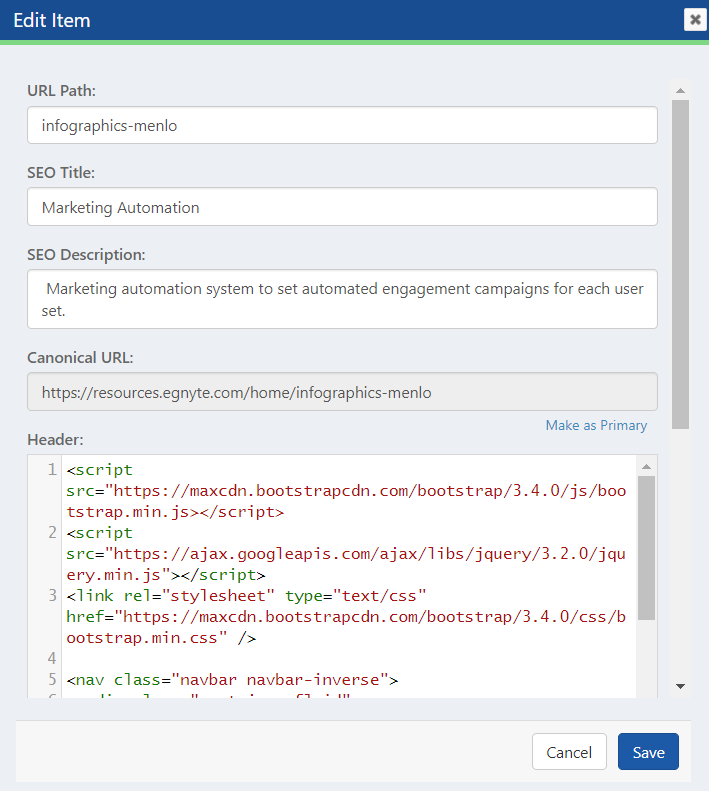Click the dialog scrollbar down arrow

pyautogui.click(x=680, y=686)
